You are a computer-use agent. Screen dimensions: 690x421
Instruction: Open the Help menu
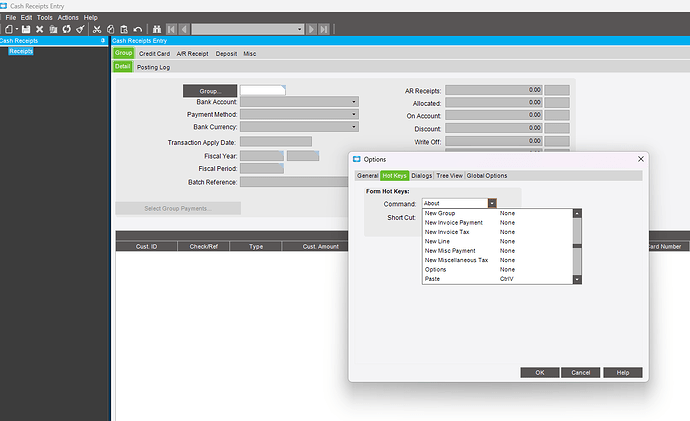[91, 18]
